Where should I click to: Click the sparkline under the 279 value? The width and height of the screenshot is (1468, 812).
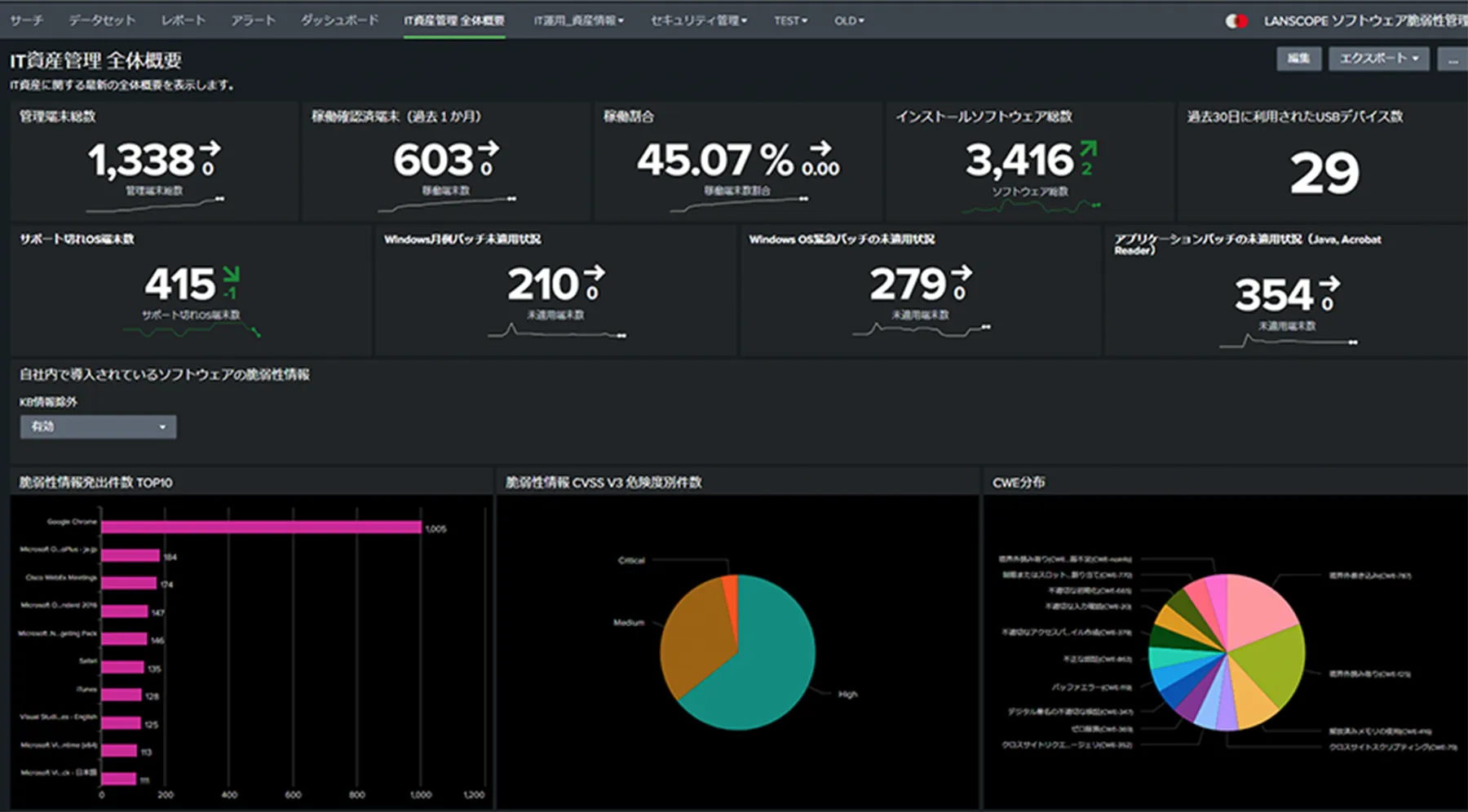922,329
